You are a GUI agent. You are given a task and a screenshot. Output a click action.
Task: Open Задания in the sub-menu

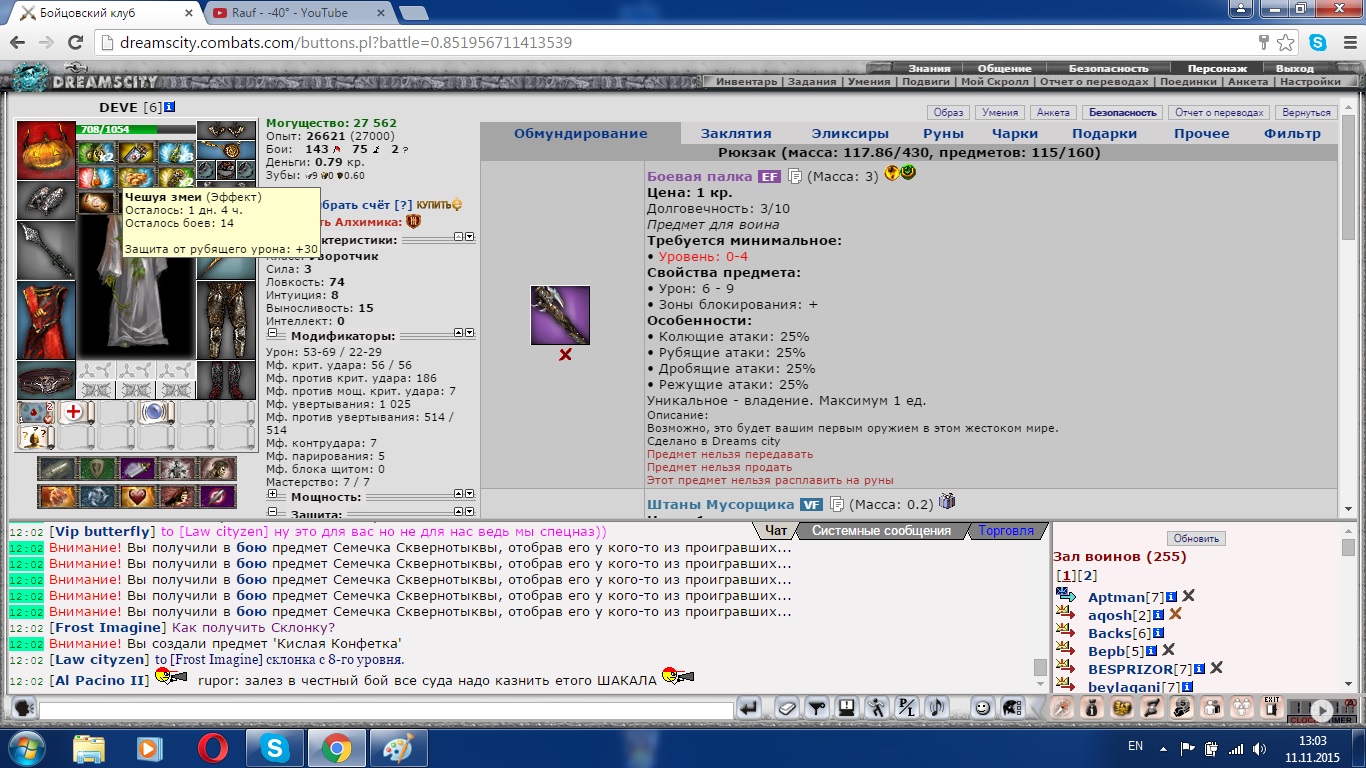(x=812, y=82)
